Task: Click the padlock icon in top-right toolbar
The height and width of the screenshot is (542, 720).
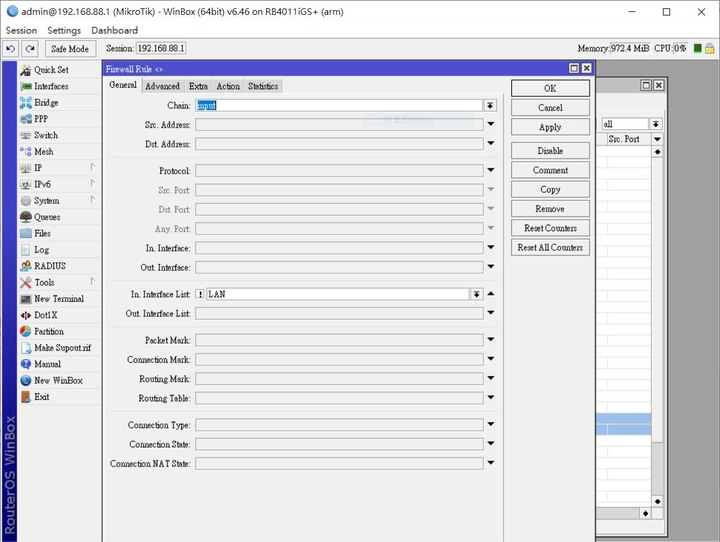Action: pos(709,48)
